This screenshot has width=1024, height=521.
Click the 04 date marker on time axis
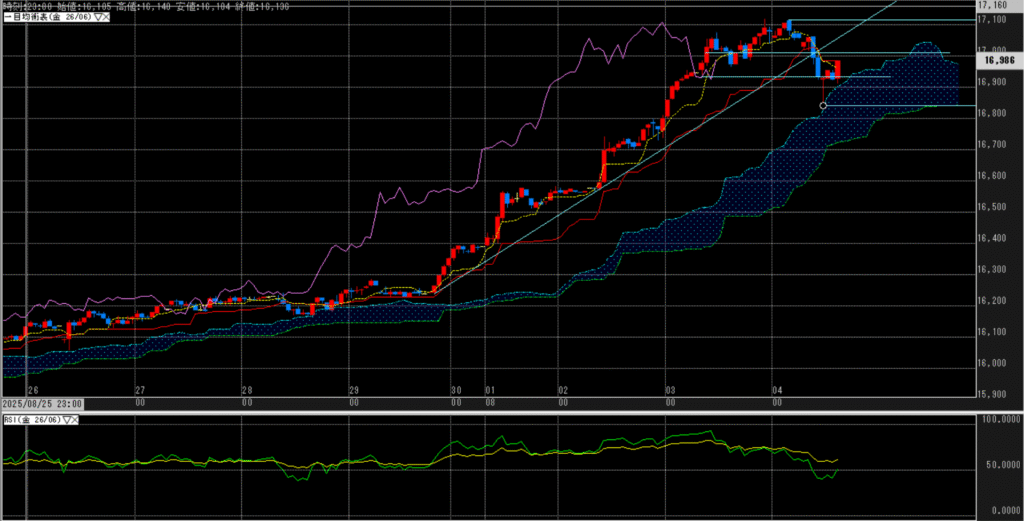click(x=776, y=390)
